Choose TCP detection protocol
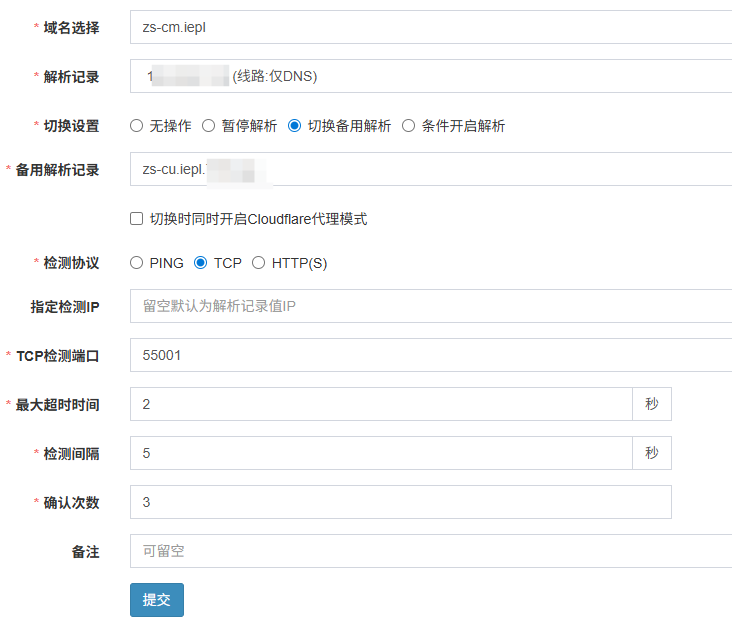 coord(201,263)
